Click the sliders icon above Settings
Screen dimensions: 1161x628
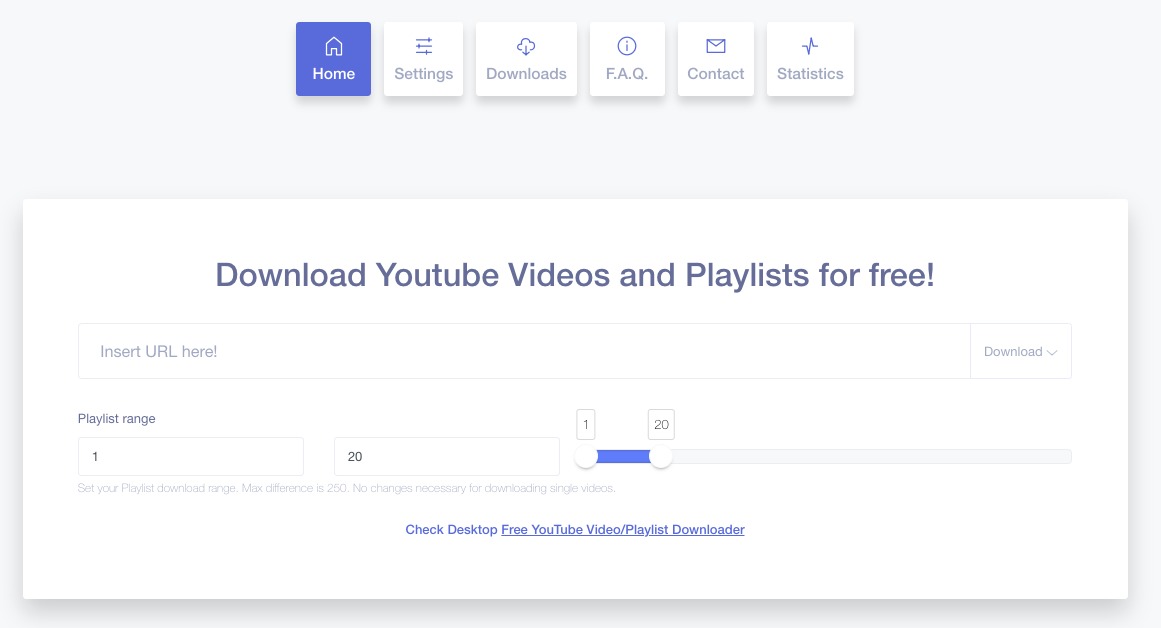tap(424, 46)
